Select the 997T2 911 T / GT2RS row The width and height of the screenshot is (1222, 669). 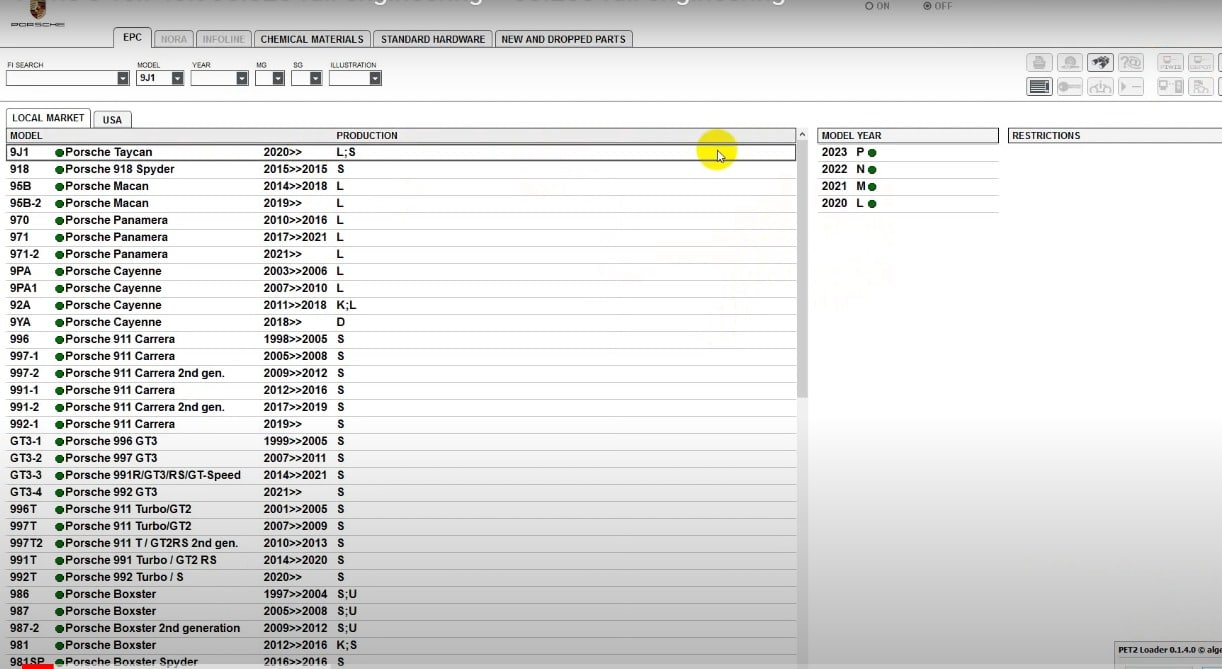401,543
